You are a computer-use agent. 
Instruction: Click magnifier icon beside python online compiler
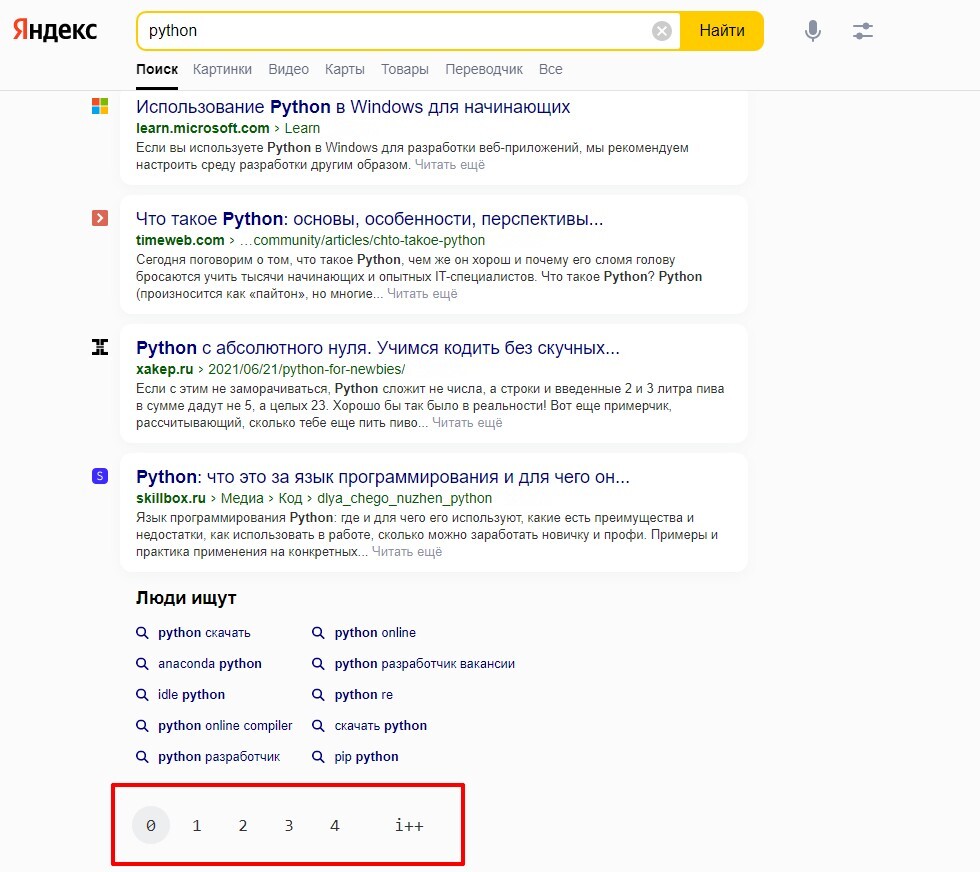click(x=142, y=726)
